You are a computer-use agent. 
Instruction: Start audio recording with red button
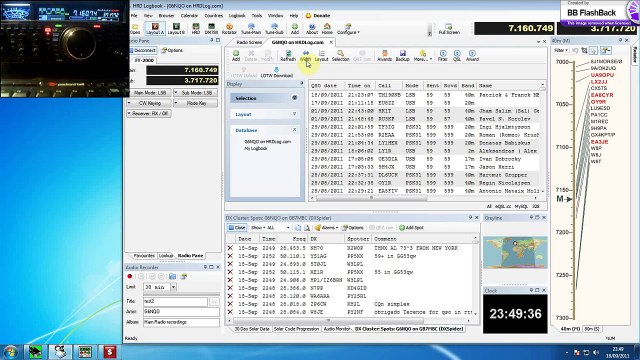click(130, 276)
